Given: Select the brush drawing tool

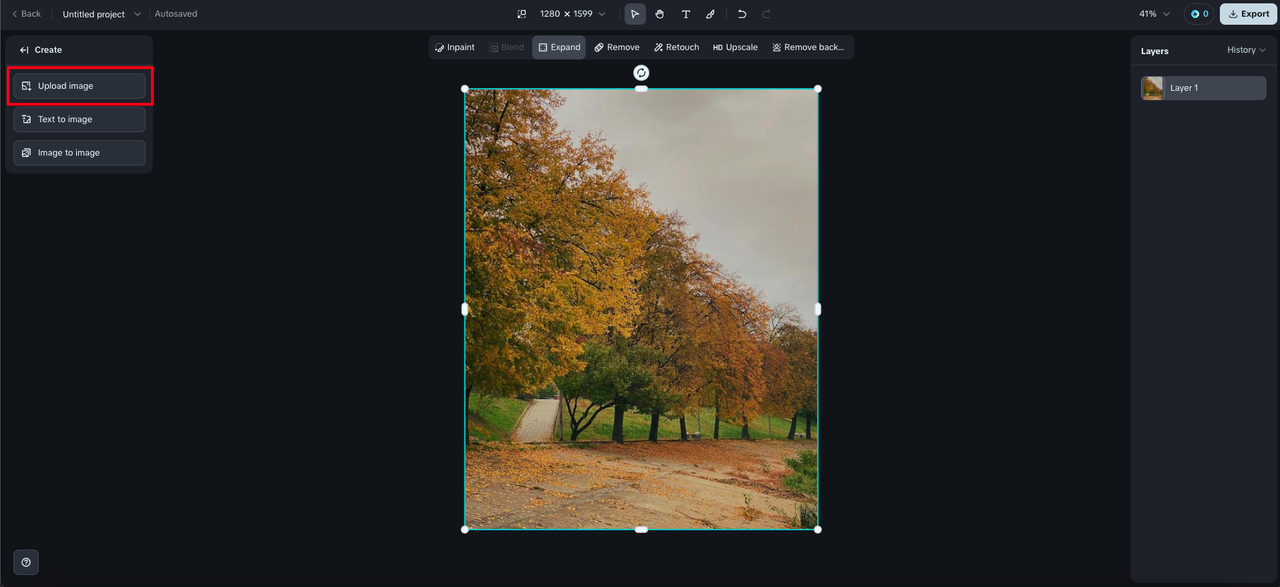Looking at the screenshot, I should tap(710, 14).
